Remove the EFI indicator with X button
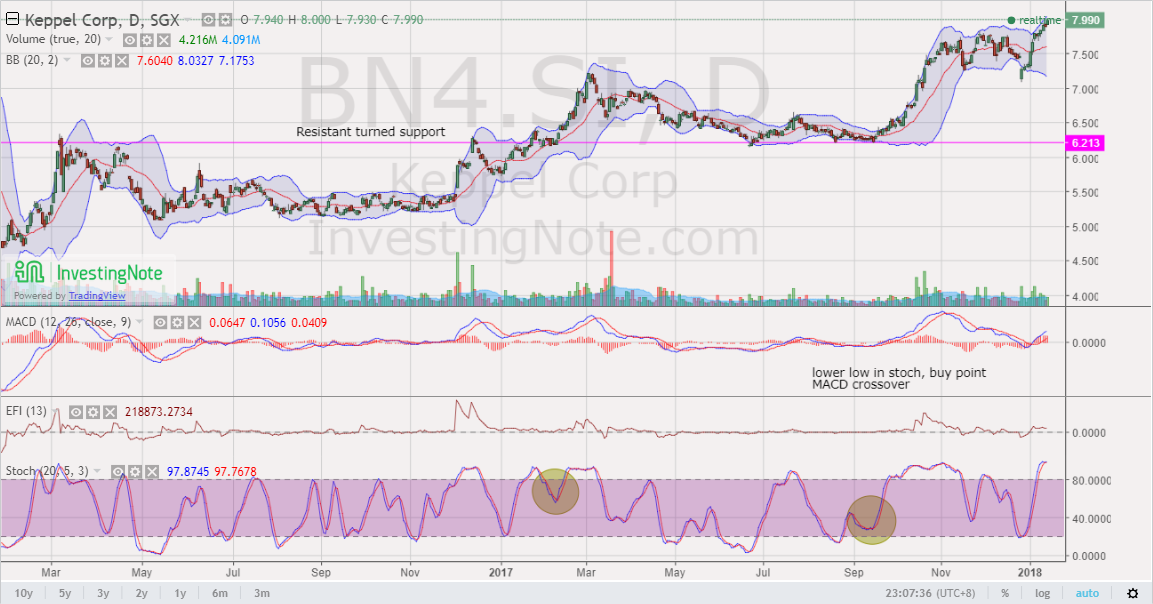Image resolution: width=1153 pixels, height=604 pixels. tap(110, 411)
